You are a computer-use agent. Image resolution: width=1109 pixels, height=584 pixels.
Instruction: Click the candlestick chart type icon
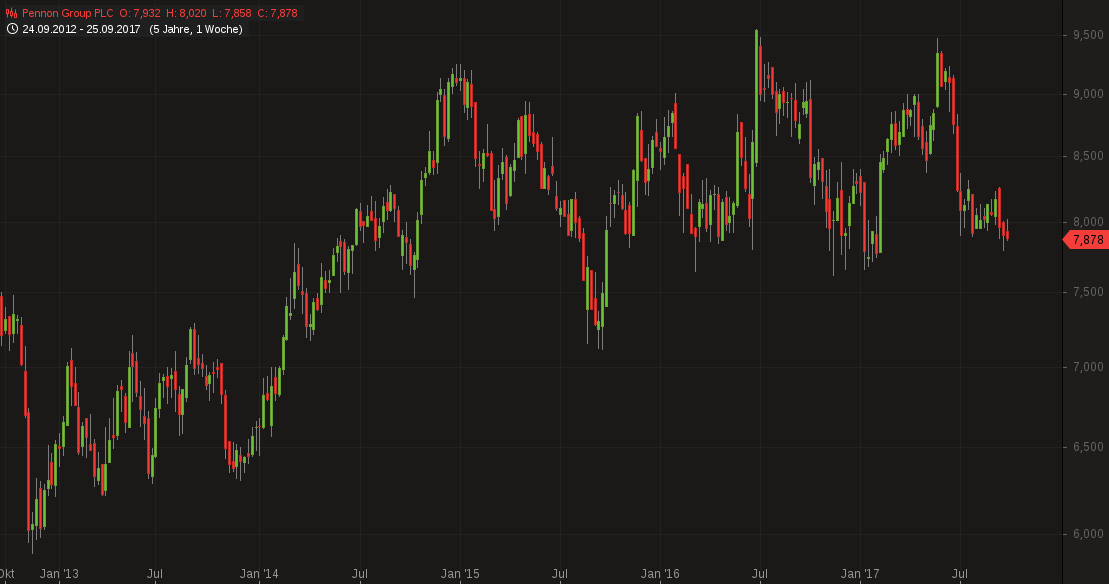[11, 12]
